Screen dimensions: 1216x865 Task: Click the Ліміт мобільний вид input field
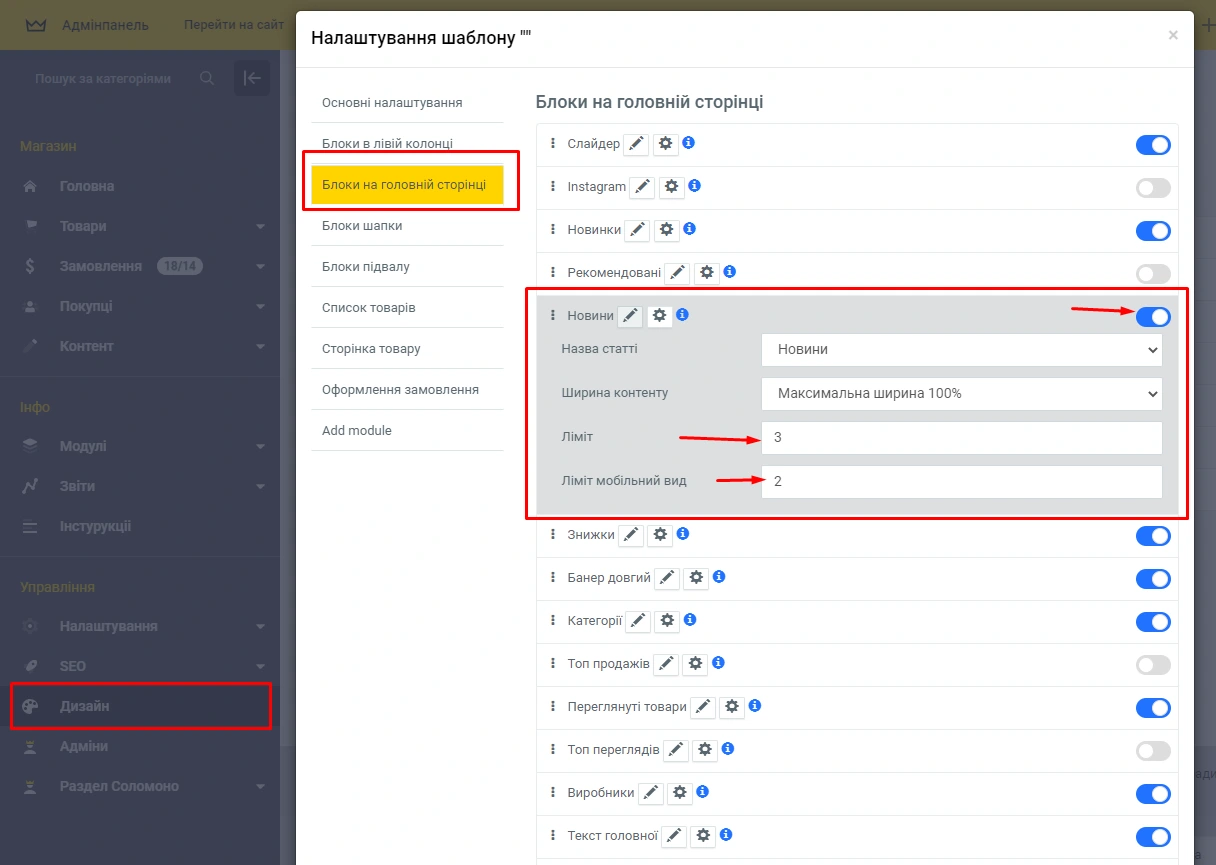(x=961, y=481)
